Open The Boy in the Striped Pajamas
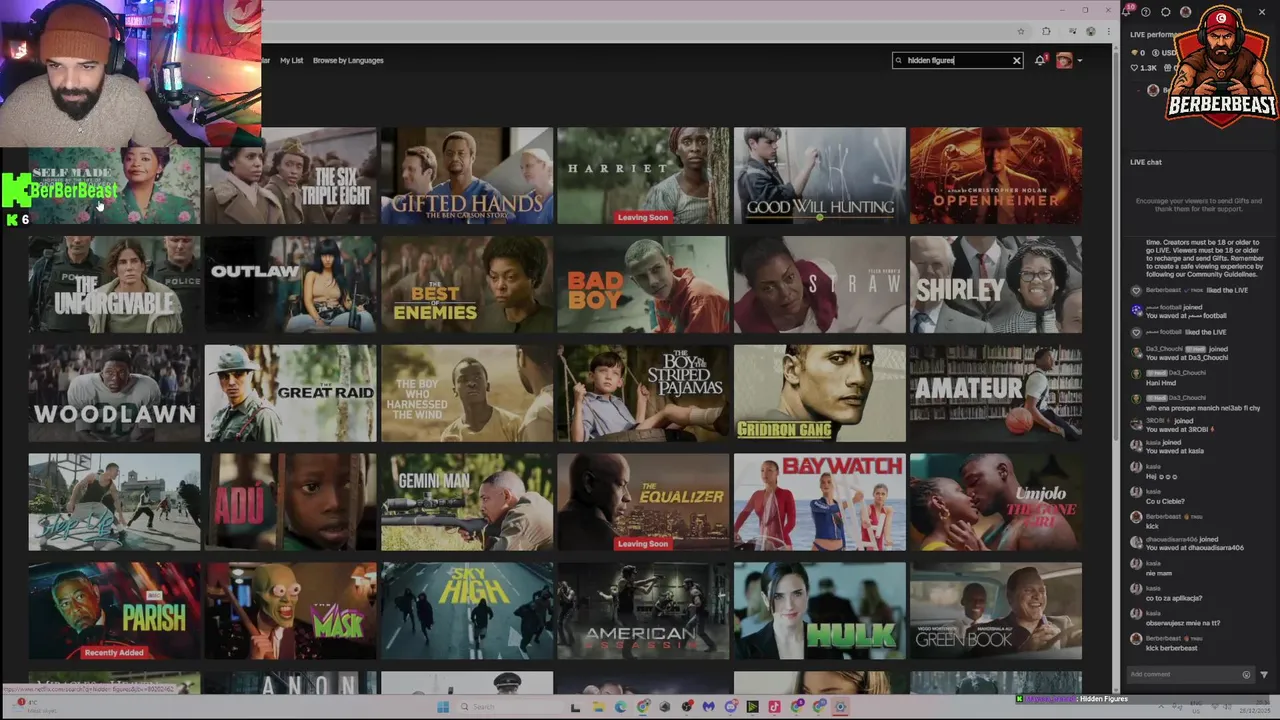The width and height of the screenshot is (1280, 720). tap(643, 393)
